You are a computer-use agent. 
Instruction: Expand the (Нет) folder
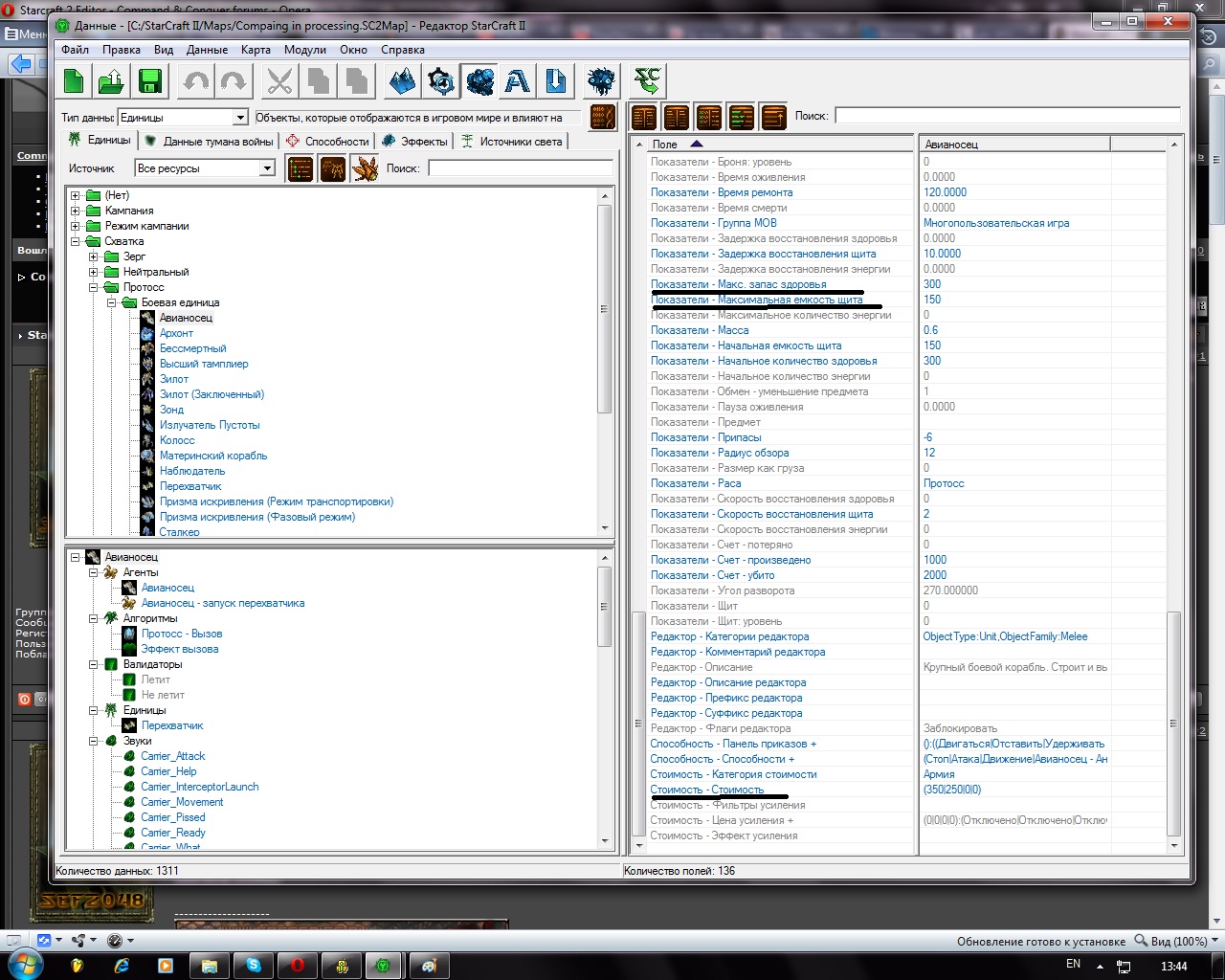pyautogui.click(x=75, y=195)
